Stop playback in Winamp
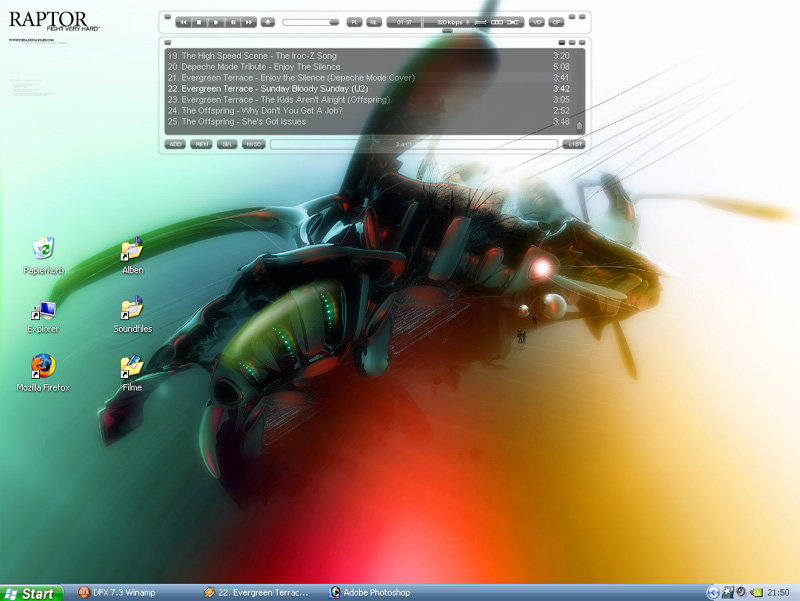This screenshot has height=601, width=800. [x=199, y=22]
